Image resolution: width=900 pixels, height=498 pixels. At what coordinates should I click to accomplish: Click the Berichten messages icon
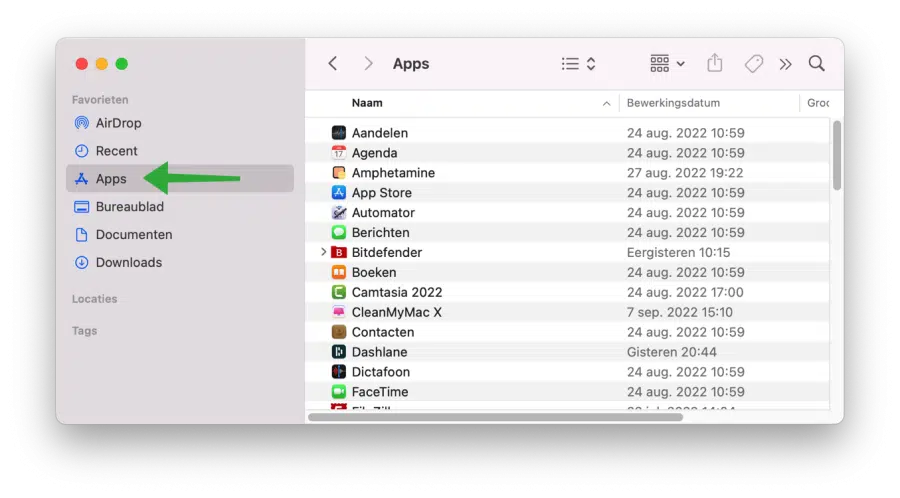point(339,232)
